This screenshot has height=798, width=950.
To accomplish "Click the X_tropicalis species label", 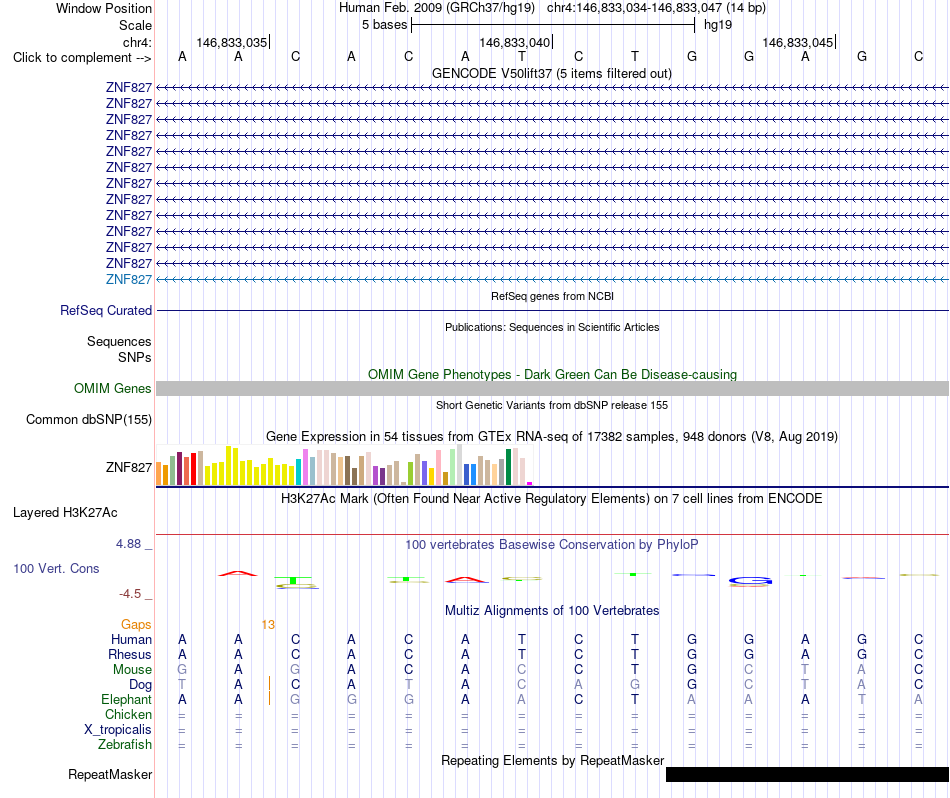I will click(118, 730).
